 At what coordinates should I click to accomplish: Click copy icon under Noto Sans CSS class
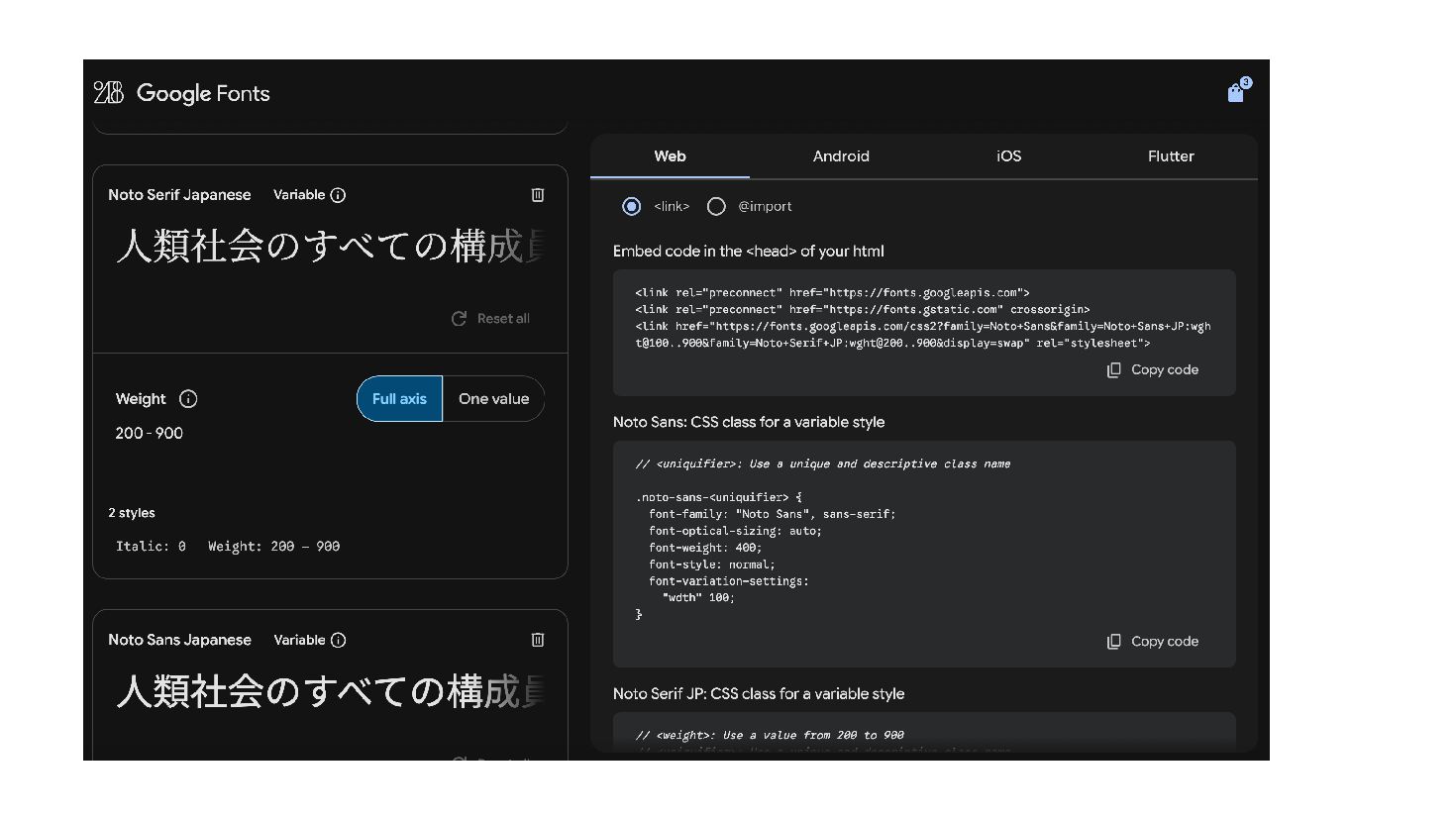point(1114,642)
